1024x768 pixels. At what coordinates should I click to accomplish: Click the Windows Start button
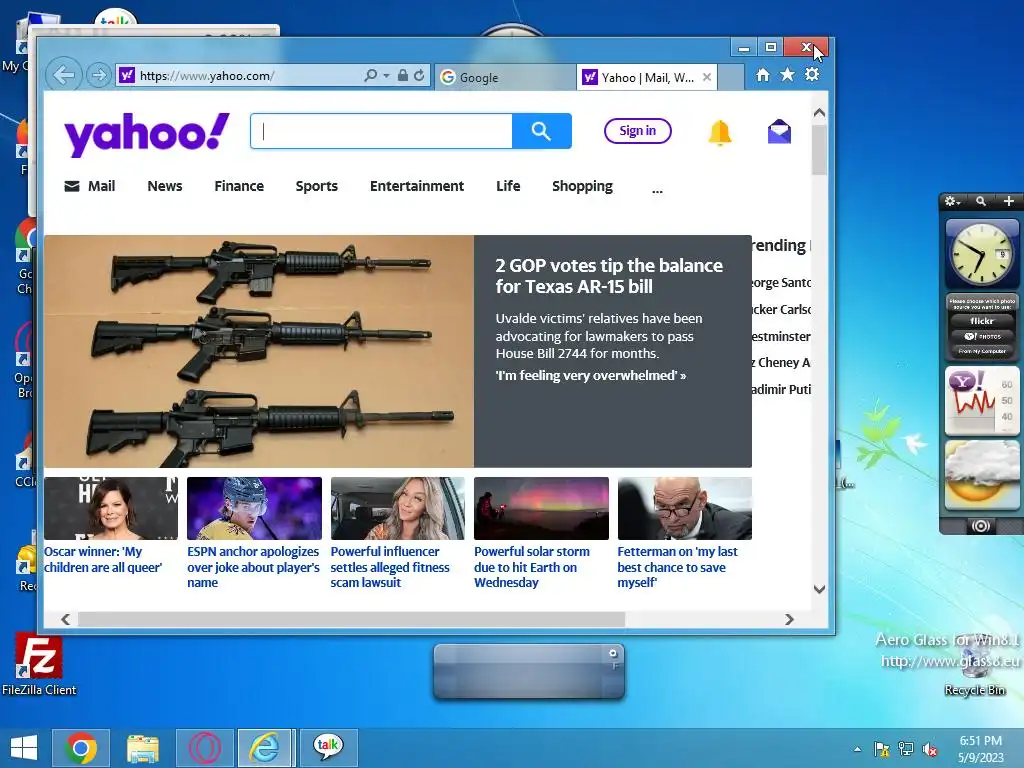[24, 748]
